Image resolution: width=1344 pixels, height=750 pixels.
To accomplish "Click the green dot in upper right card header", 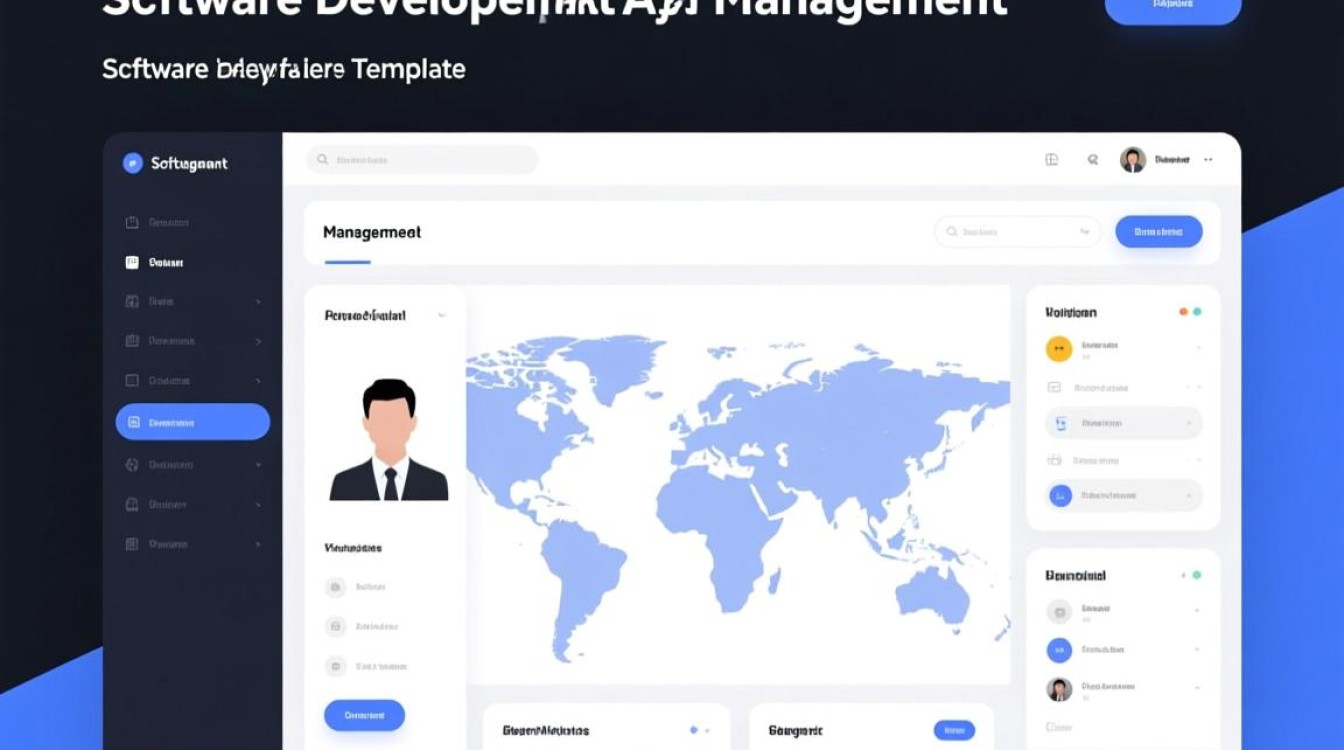I will point(1197,312).
